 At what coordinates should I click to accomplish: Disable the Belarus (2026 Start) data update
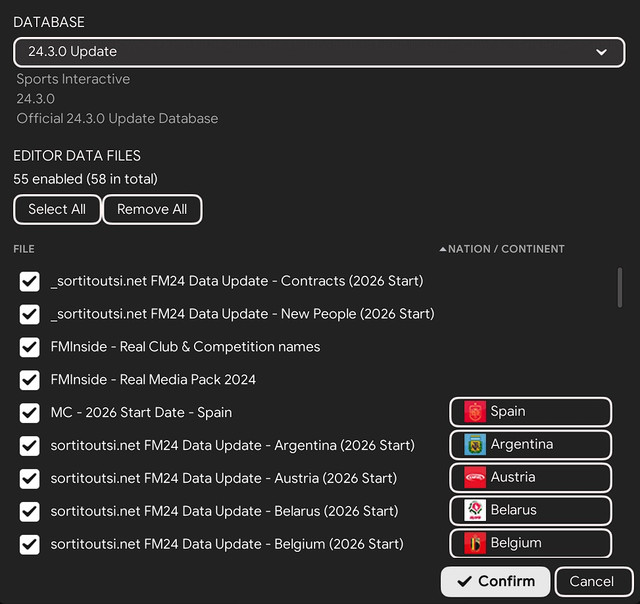29,511
